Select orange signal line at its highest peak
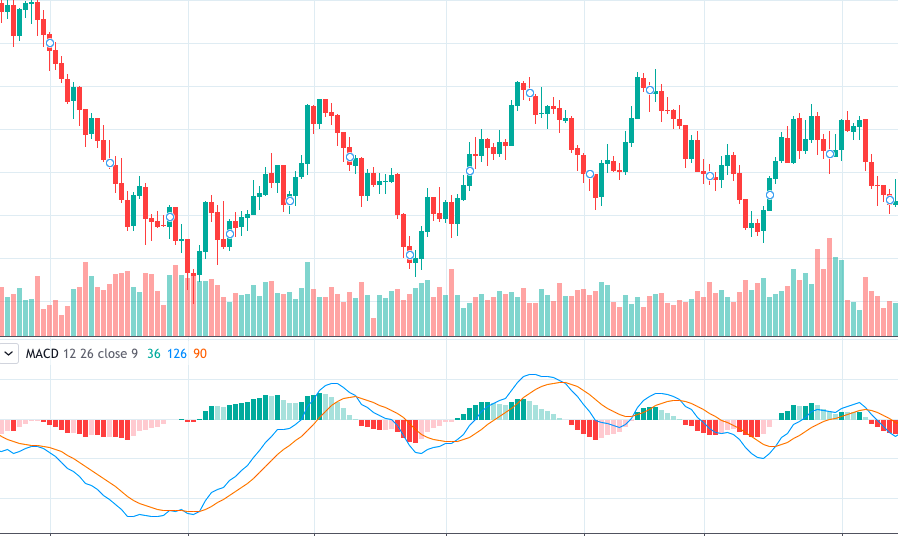 pos(563,383)
